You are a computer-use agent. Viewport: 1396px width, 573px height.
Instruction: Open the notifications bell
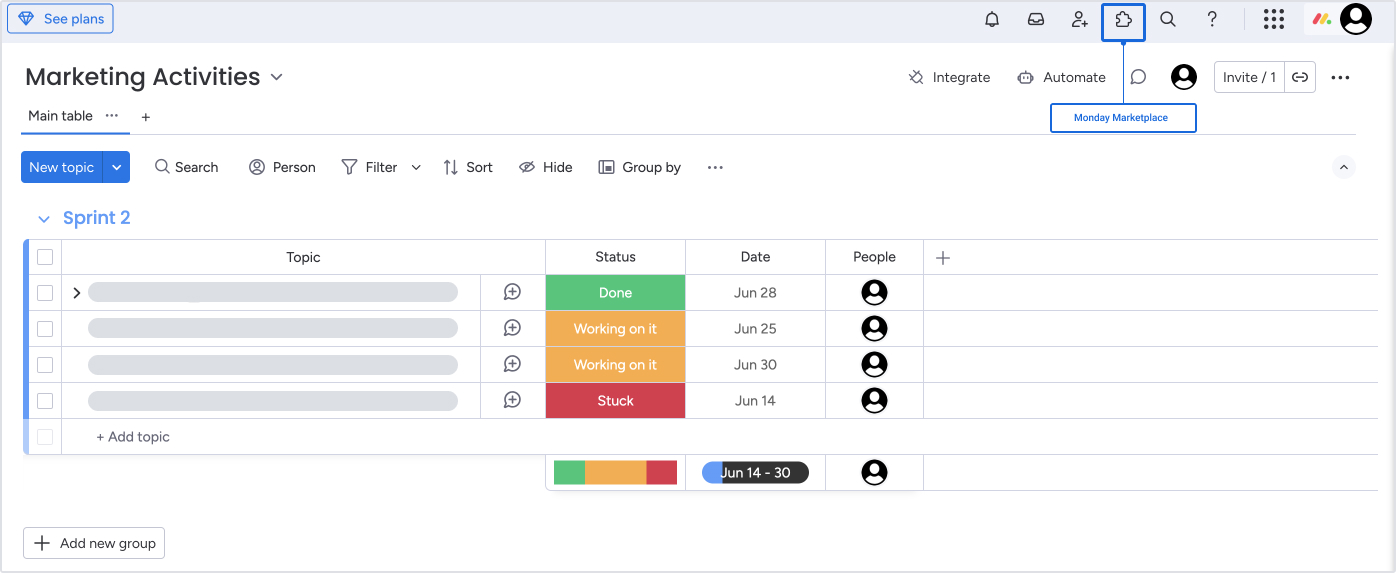[x=992, y=19]
